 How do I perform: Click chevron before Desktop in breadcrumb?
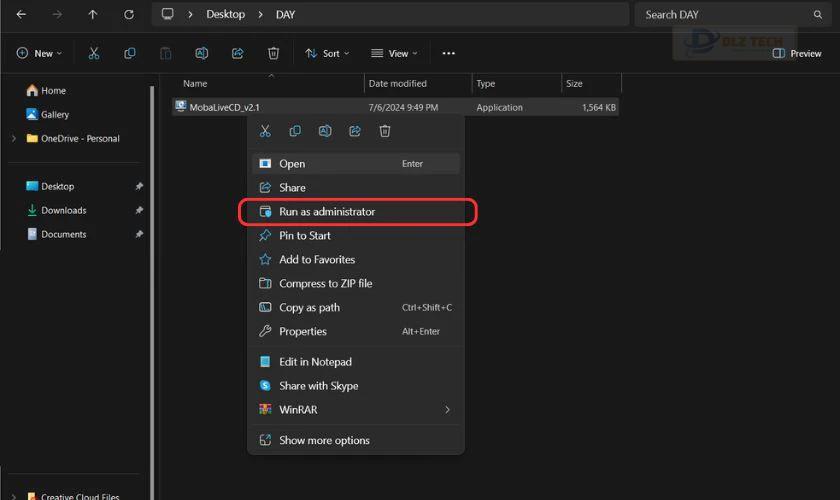[190, 14]
